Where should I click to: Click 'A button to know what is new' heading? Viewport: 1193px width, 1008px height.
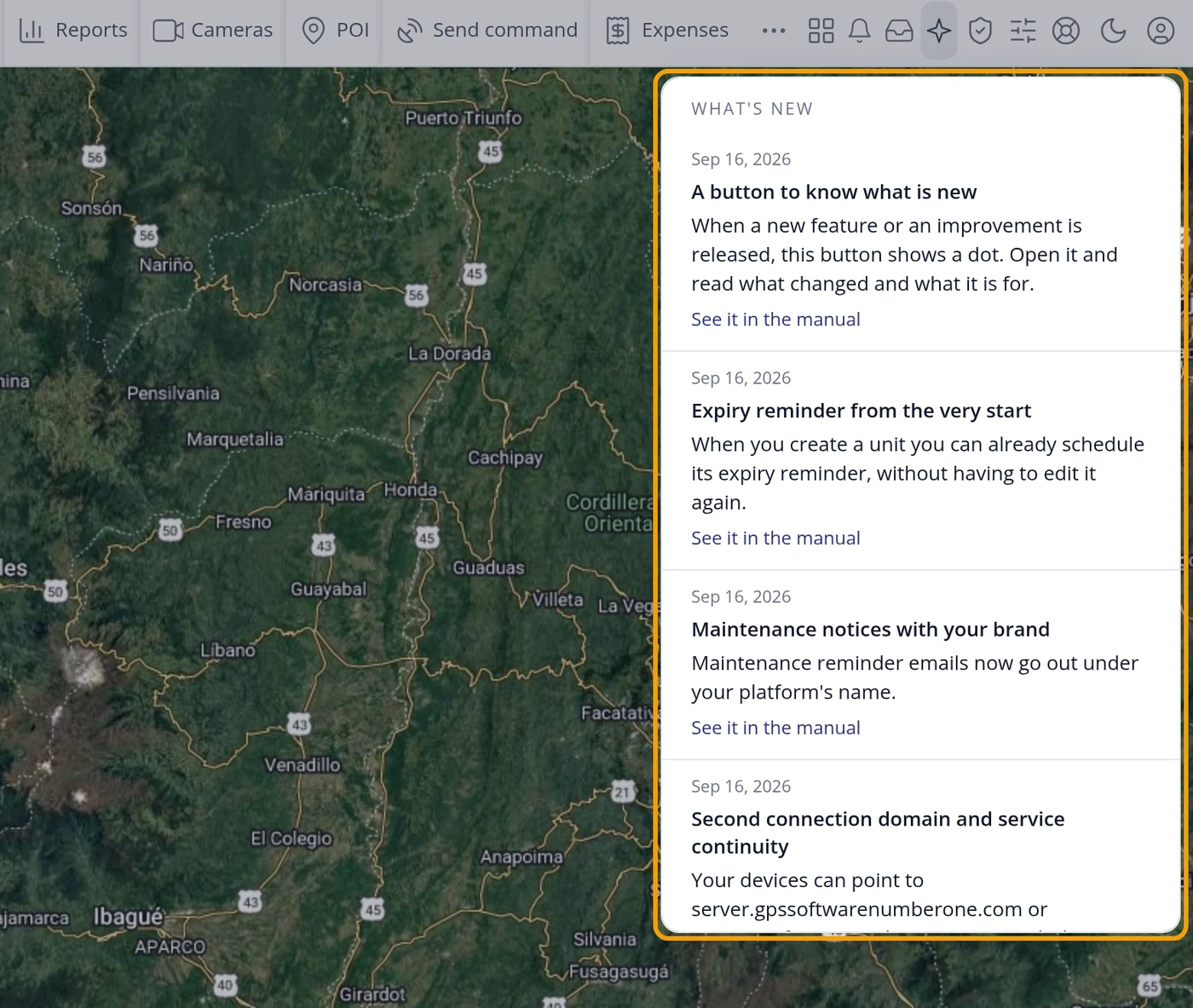pyautogui.click(x=833, y=193)
